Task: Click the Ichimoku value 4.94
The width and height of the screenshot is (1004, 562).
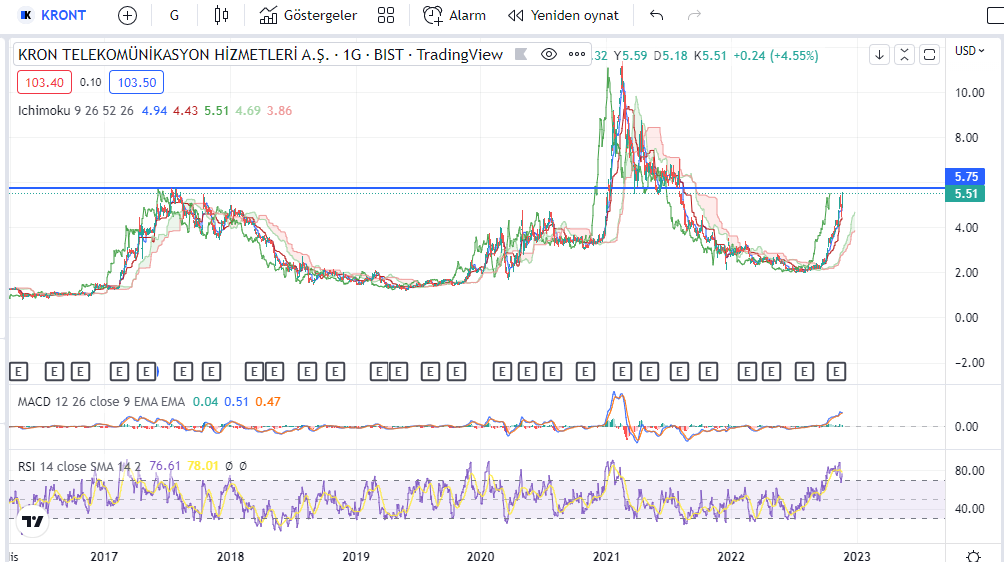Action: (154, 111)
